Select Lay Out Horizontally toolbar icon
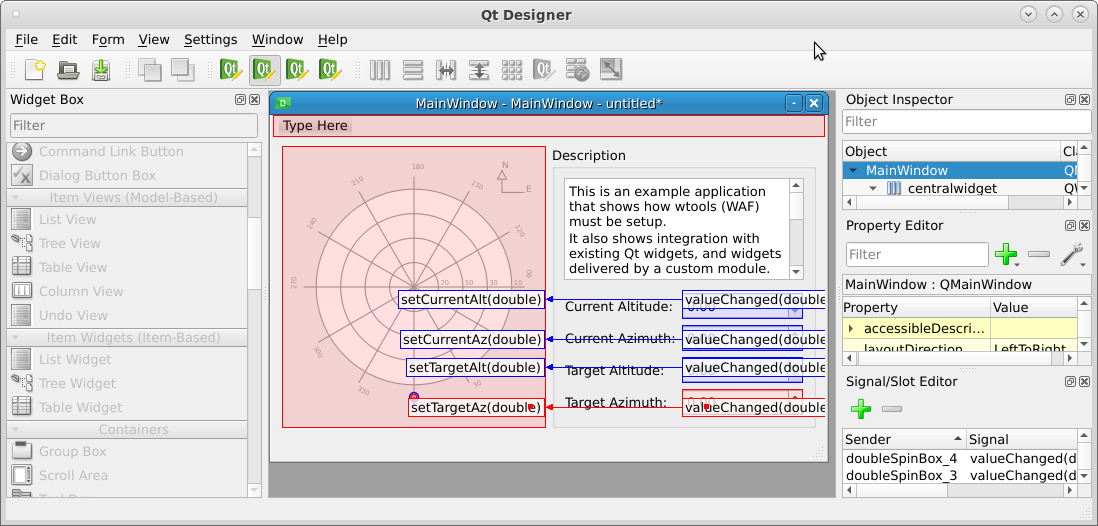 click(380, 70)
